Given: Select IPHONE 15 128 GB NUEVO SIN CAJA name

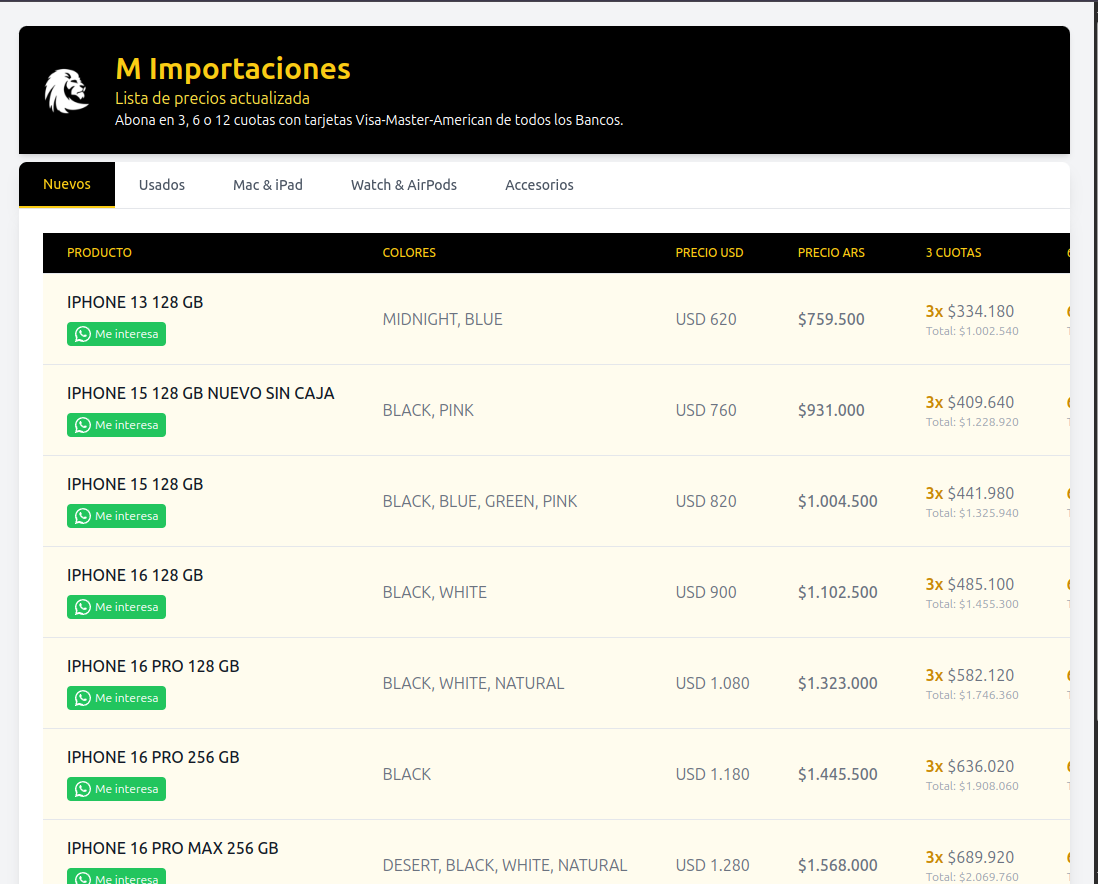Looking at the screenshot, I should (200, 394).
